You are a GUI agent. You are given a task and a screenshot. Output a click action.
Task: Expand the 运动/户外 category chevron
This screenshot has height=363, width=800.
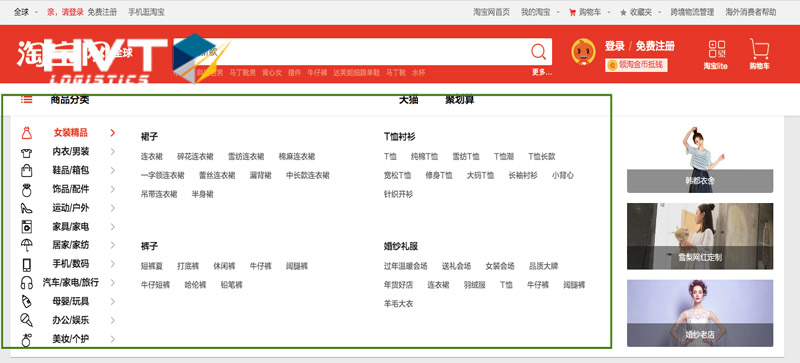pos(113,208)
